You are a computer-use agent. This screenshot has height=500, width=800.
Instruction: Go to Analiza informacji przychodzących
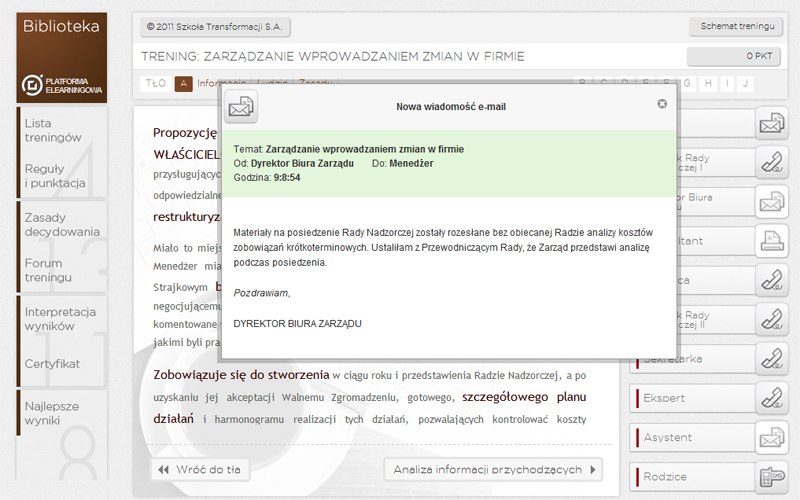coord(493,469)
